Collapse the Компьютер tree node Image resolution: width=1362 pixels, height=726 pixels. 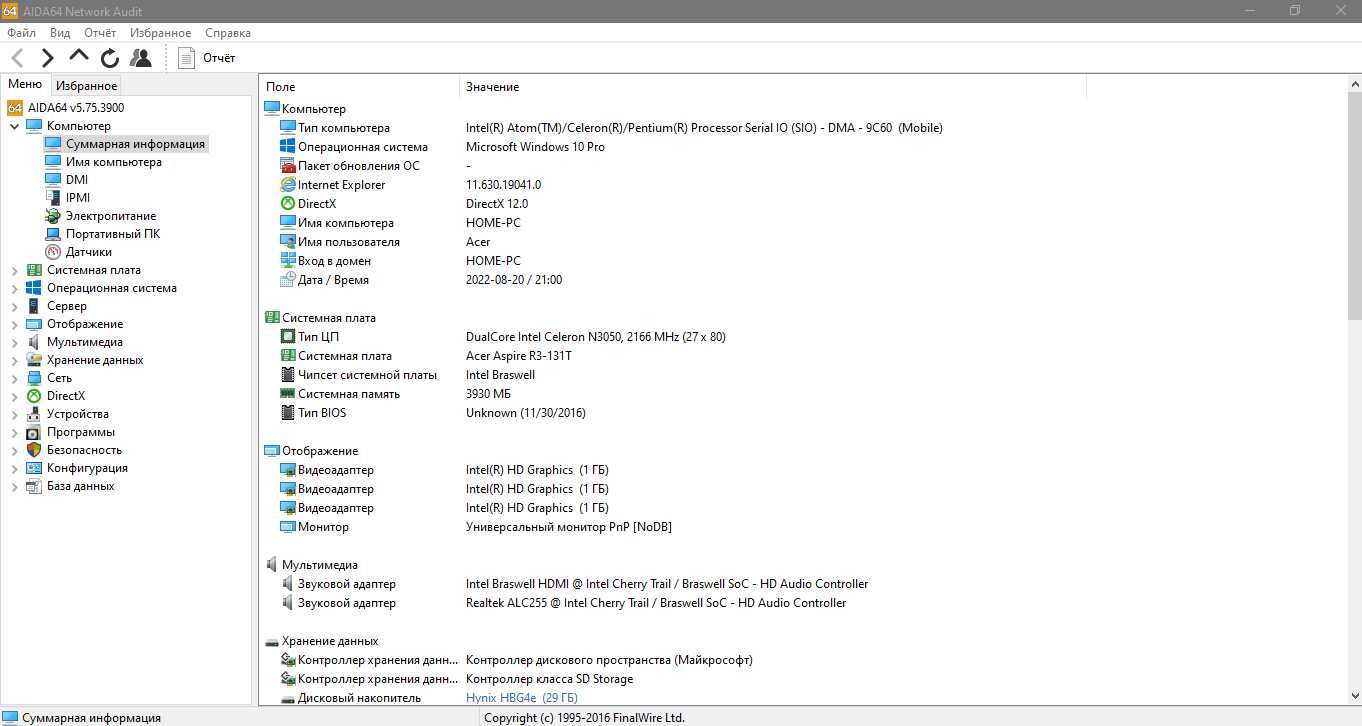click(x=14, y=126)
